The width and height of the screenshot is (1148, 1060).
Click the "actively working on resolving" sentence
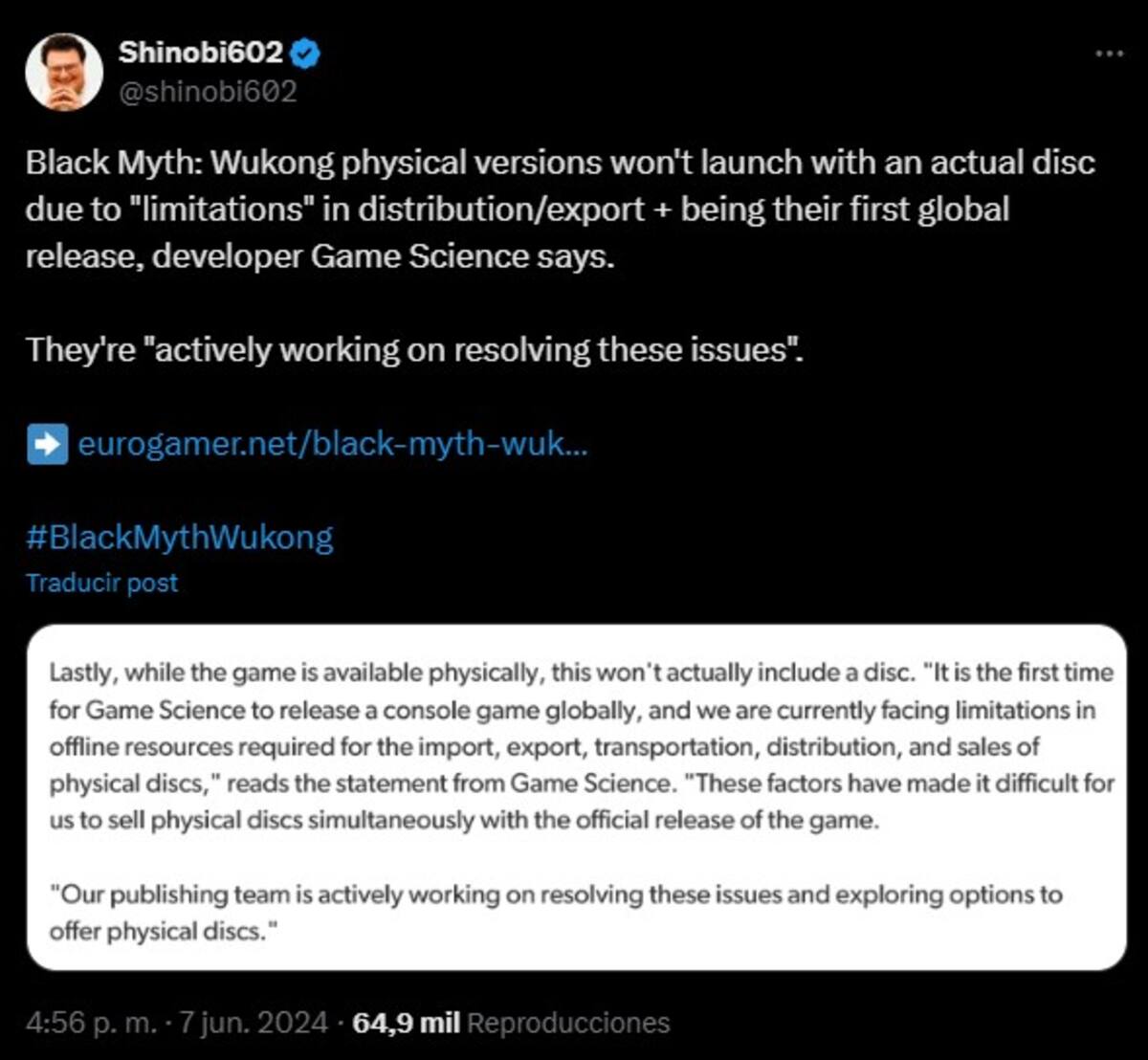[x=414, y=350]
